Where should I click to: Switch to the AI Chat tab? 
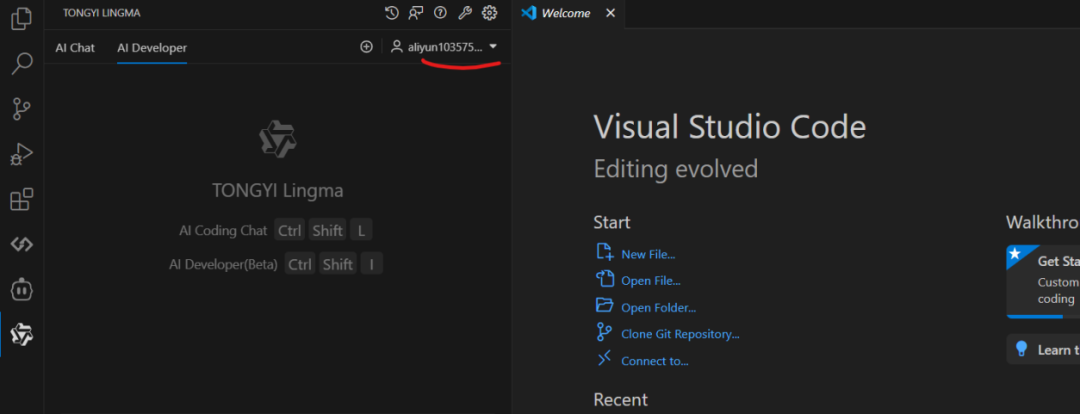point(75,48)
